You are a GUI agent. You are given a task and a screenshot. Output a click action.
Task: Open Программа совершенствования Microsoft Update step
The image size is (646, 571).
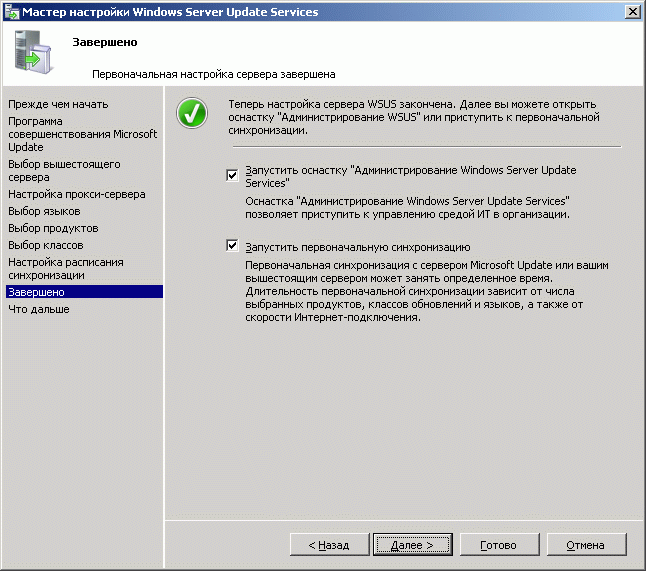point(82,134)
